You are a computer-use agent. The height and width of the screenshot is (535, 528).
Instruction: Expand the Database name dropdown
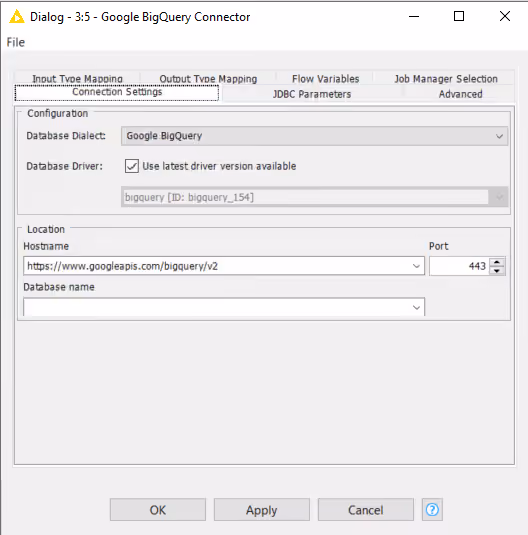click(416, 307)
